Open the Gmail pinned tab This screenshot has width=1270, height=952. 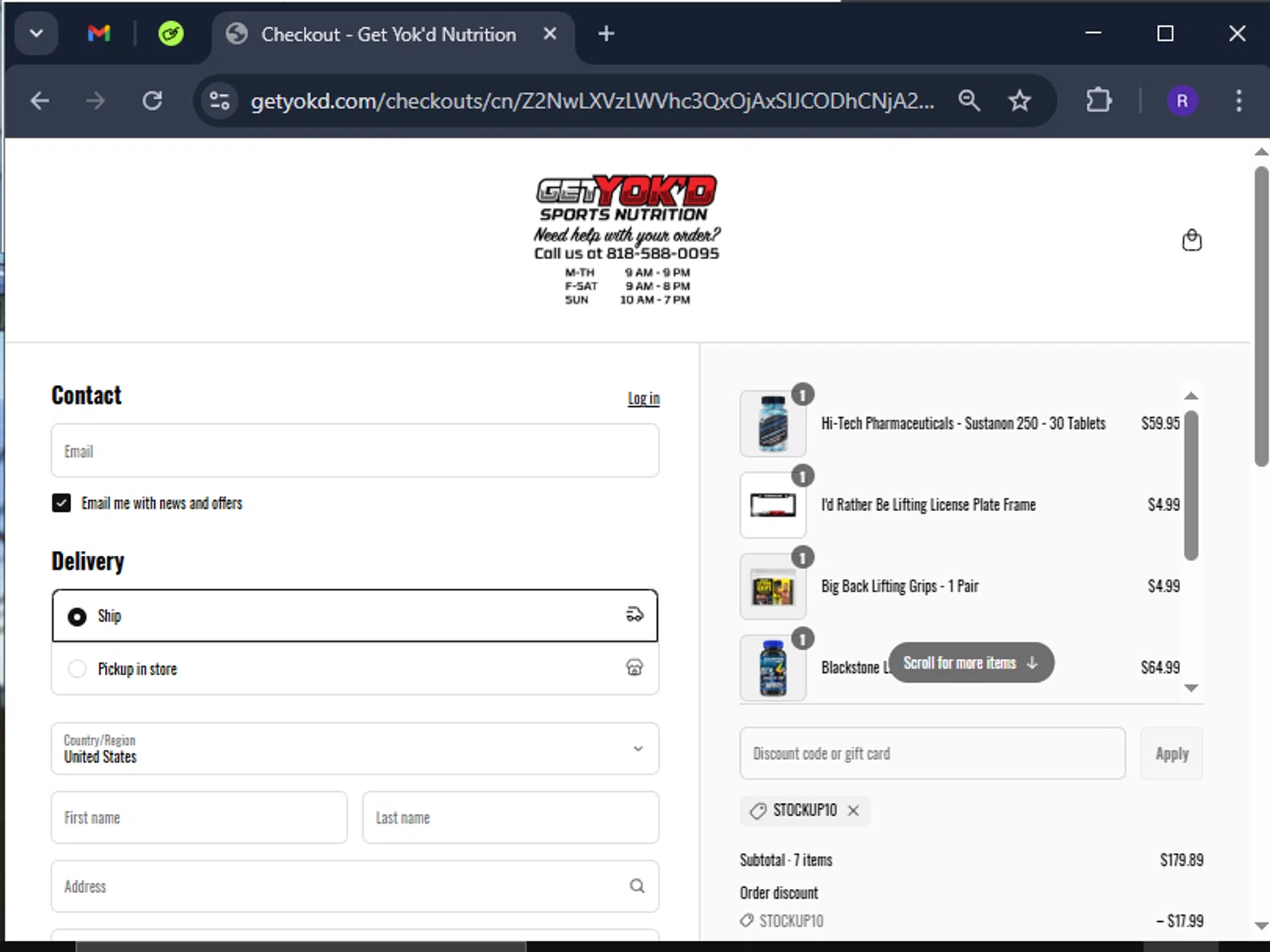pyautogui.click(x=99, y=34)
